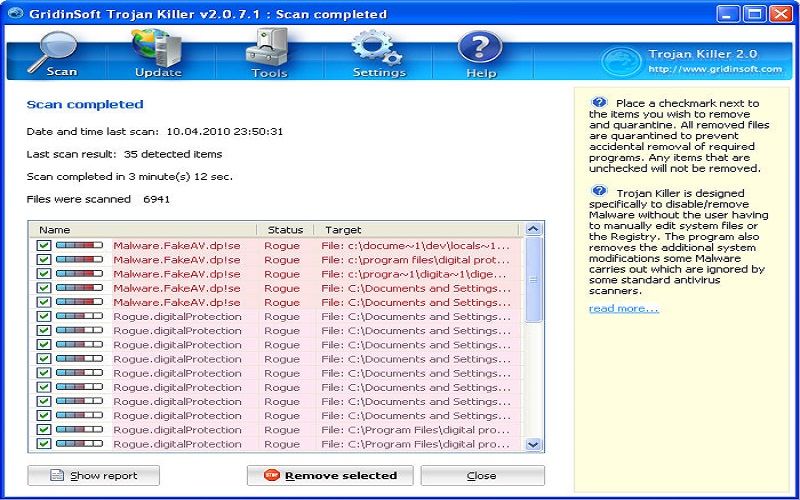Image resolution: width=800 pixels, height=500 pixels.
Task: Open the Settings gears icon
Action: click(377, 47)
